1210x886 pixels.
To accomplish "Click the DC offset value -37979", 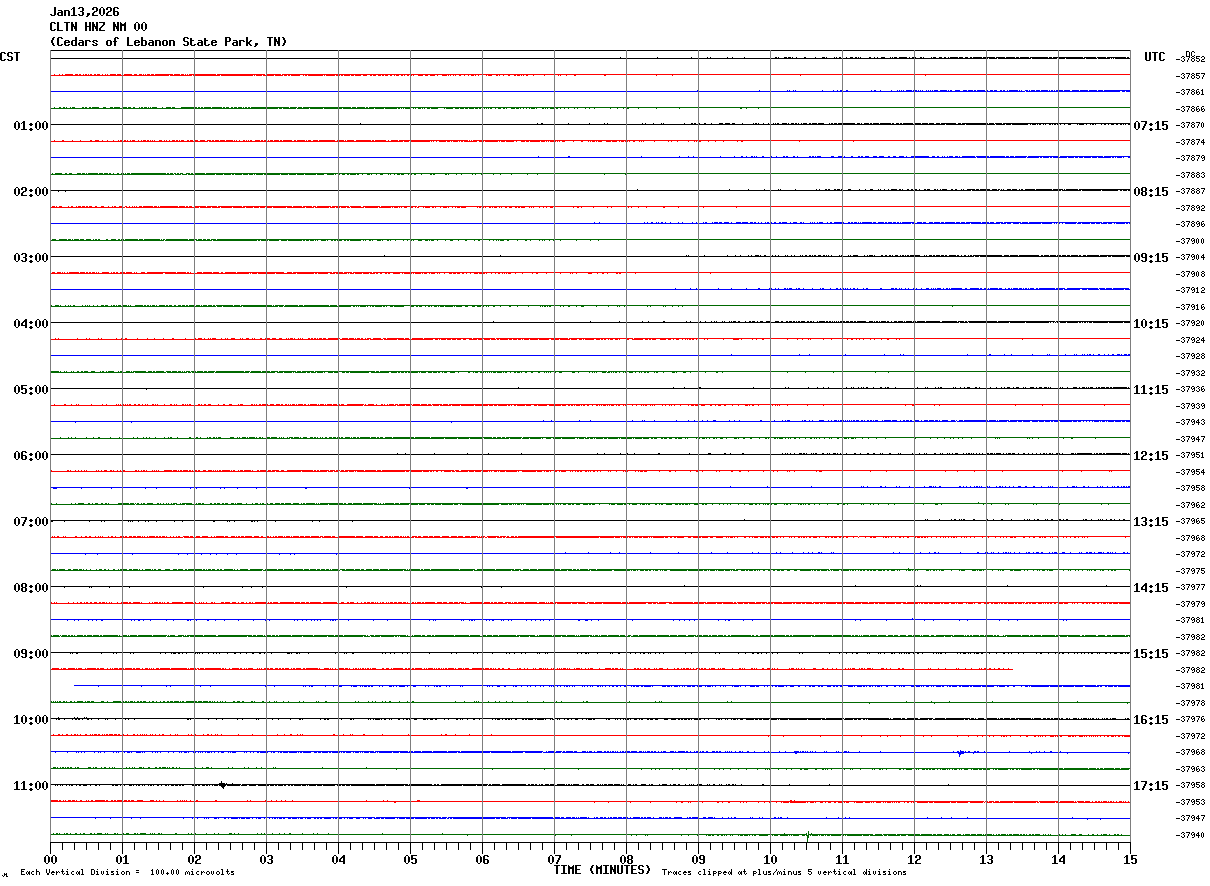I will pyautogui.click(x=1190, y=604).
